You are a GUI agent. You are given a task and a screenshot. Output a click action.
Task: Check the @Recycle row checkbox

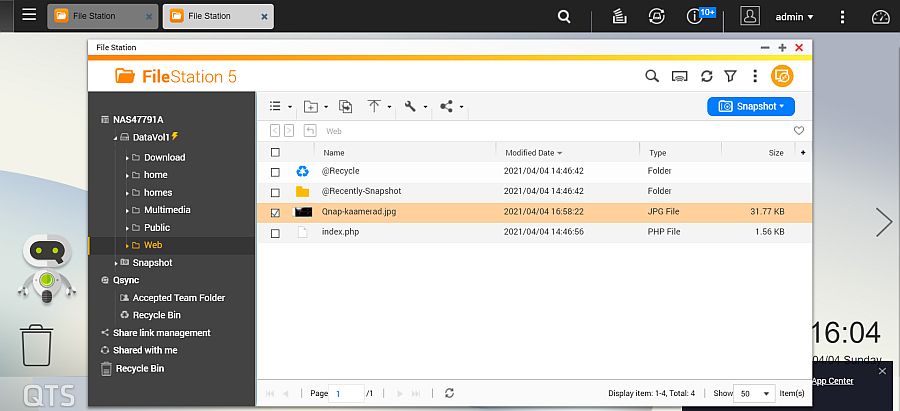pos(275,172)
